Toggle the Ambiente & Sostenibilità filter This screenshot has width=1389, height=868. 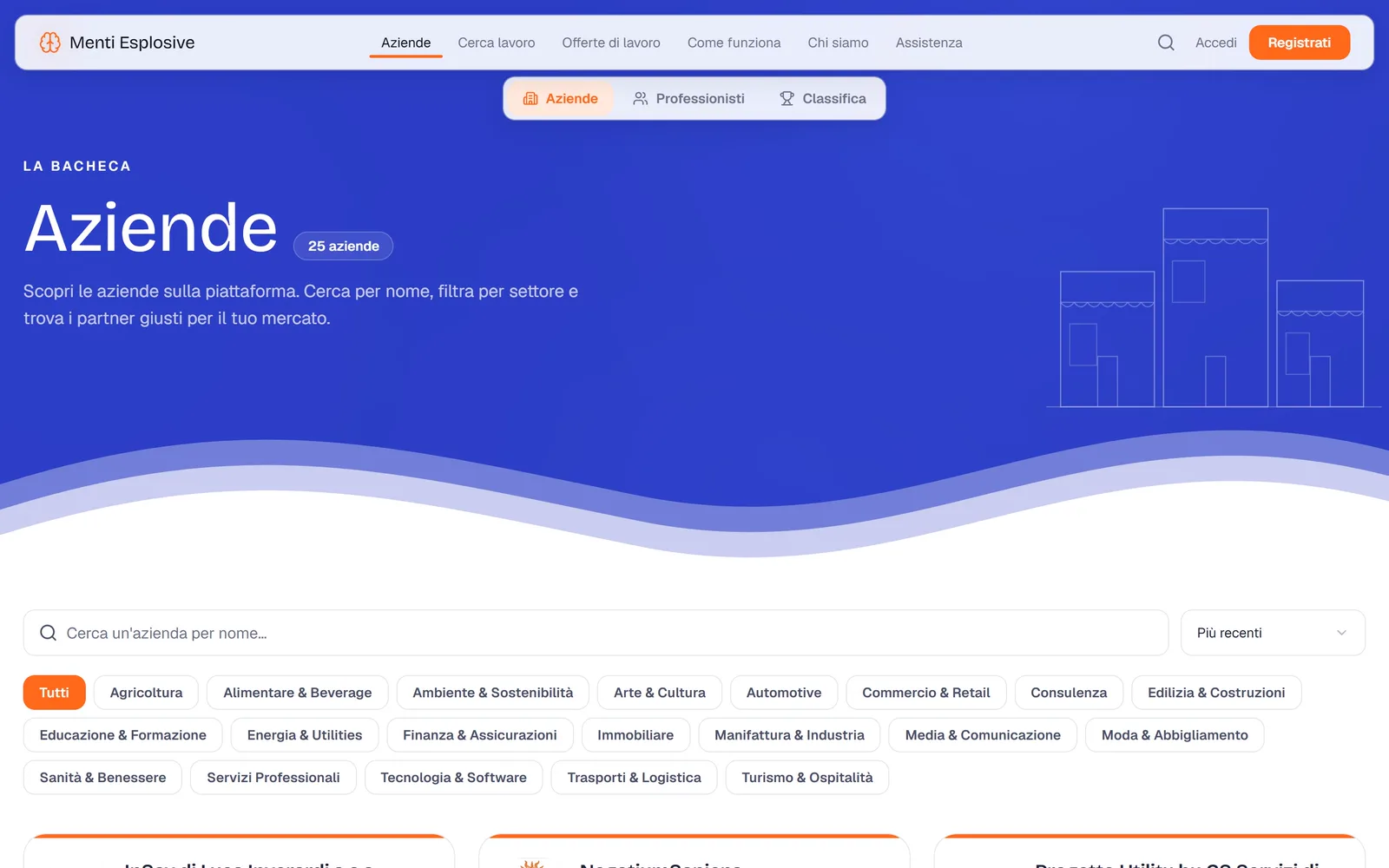tap(492, 693)
